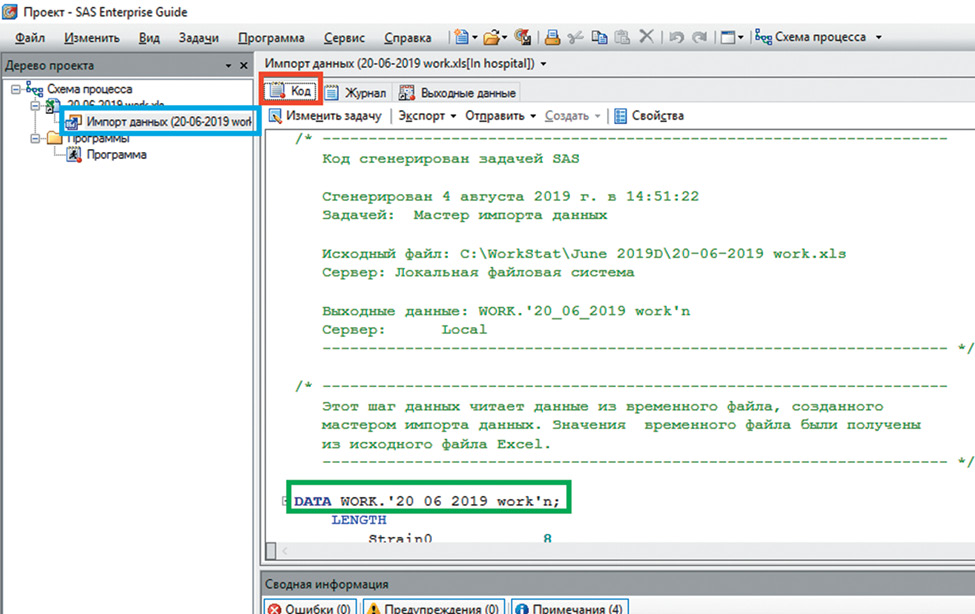Click the Cut scissors icon

click(575, 38)
